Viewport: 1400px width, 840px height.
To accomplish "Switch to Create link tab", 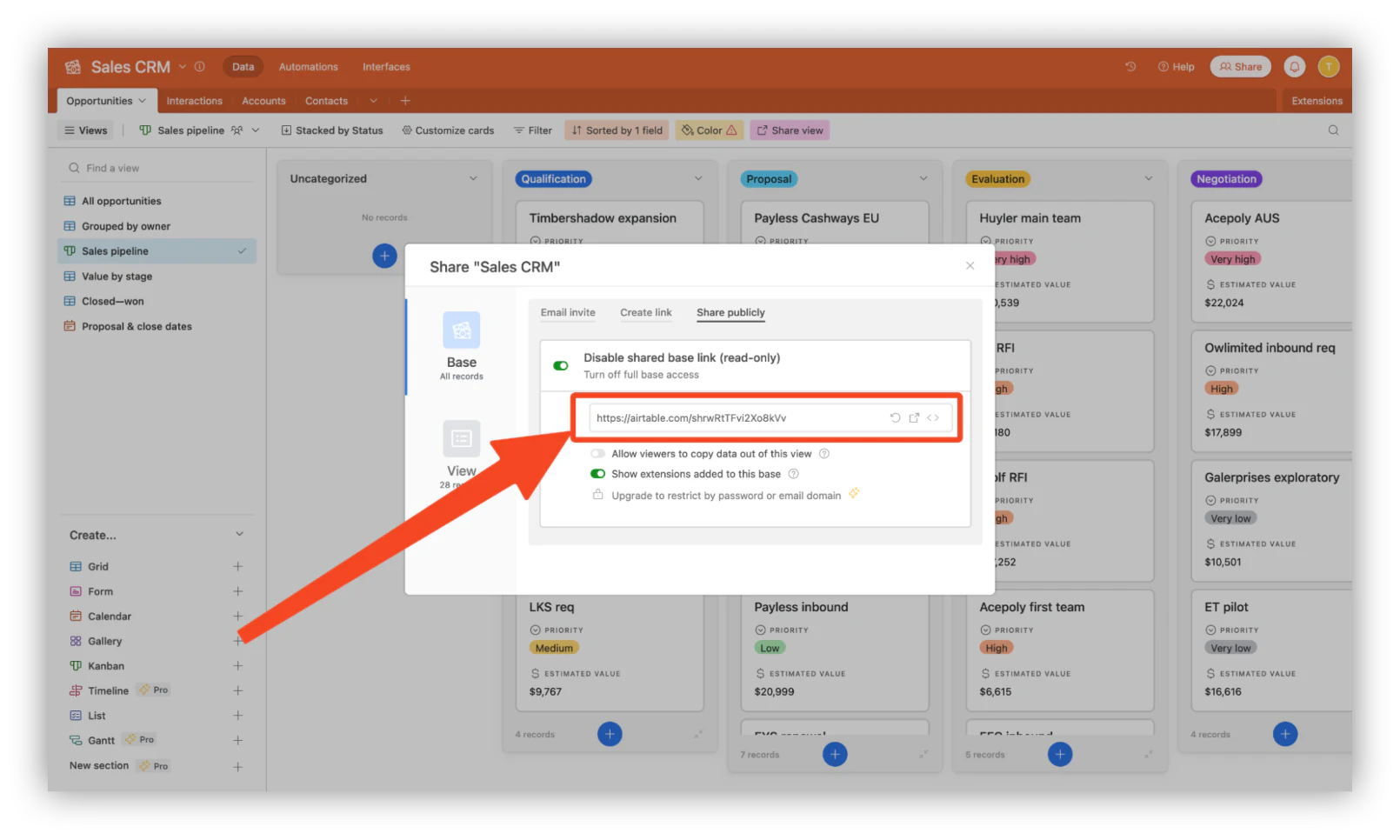I will coord(645,313).
